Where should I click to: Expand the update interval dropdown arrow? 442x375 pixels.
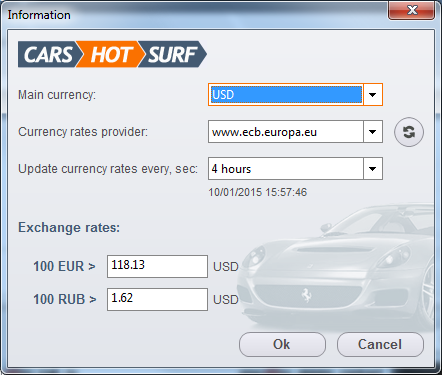pos(373,169)
